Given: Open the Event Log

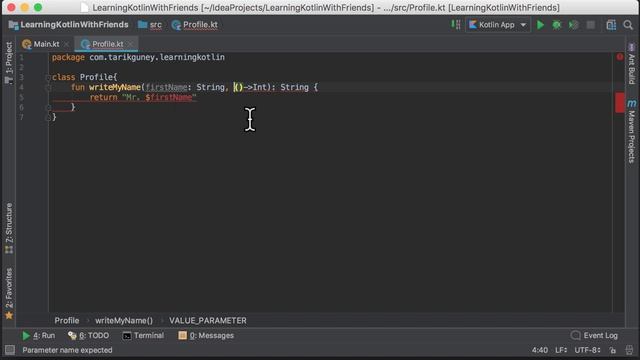Looking at the screenshot, I should (594, 336).
